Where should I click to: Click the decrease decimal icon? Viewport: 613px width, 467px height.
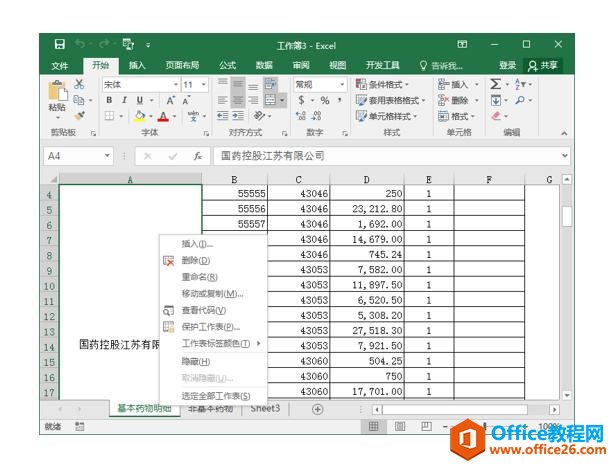(317, 116)
